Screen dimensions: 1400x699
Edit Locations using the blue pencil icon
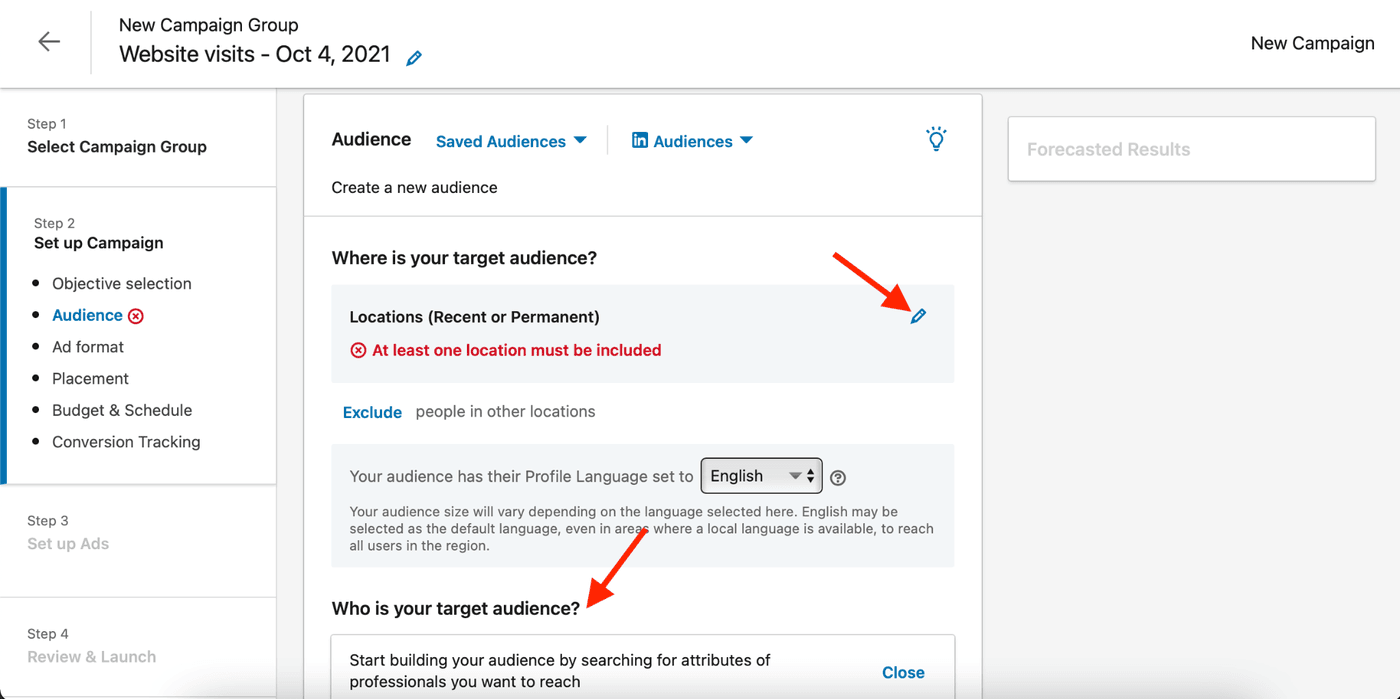coord(919,316)
